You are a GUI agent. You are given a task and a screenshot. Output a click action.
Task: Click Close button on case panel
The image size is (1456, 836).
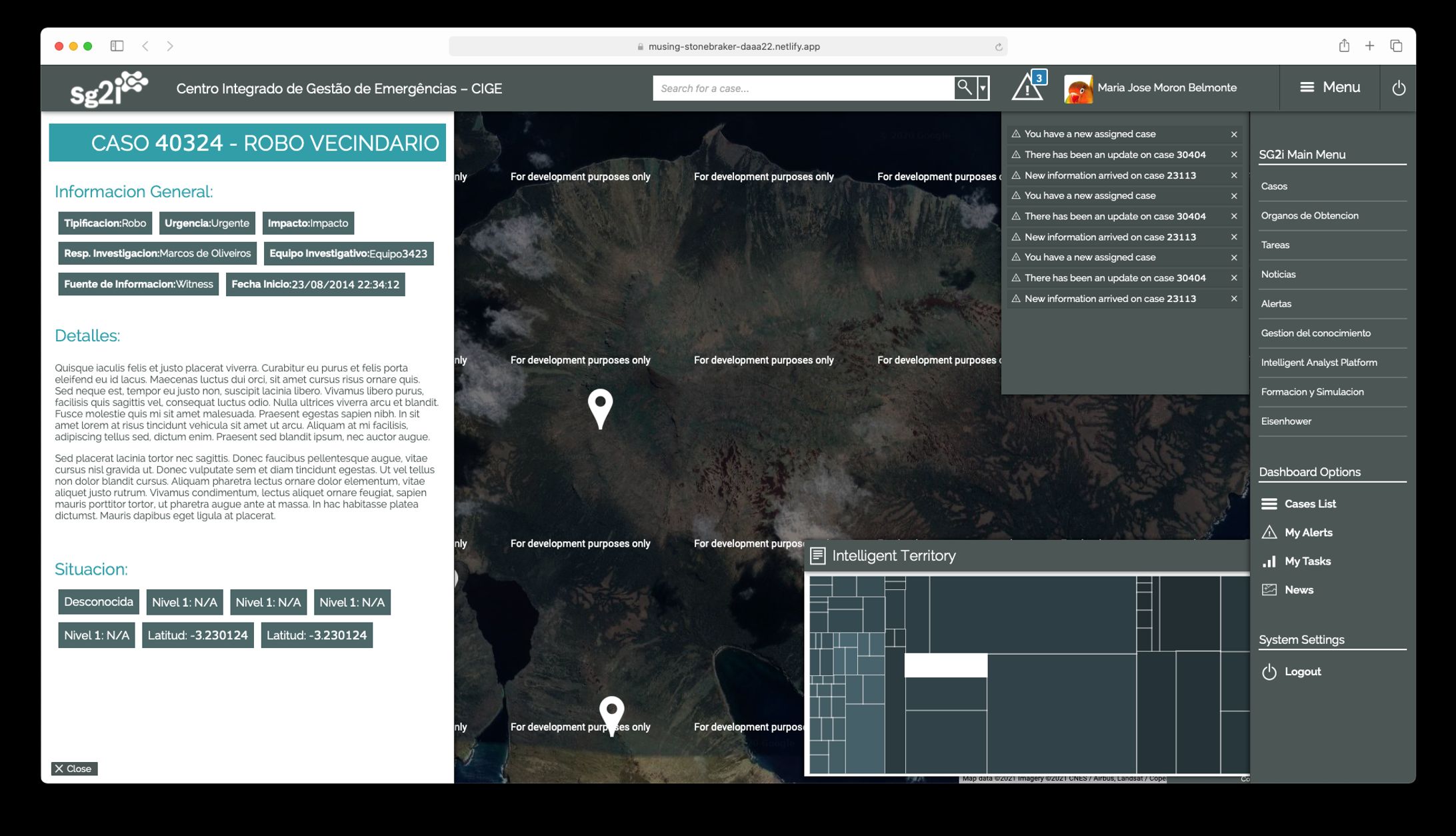tap(74, 769)
